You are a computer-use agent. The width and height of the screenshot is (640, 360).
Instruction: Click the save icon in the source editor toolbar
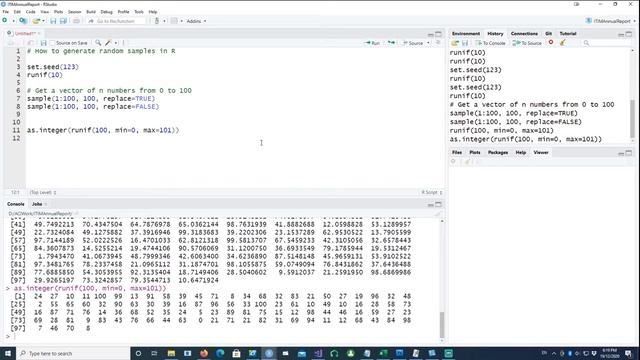coord(43,43)
